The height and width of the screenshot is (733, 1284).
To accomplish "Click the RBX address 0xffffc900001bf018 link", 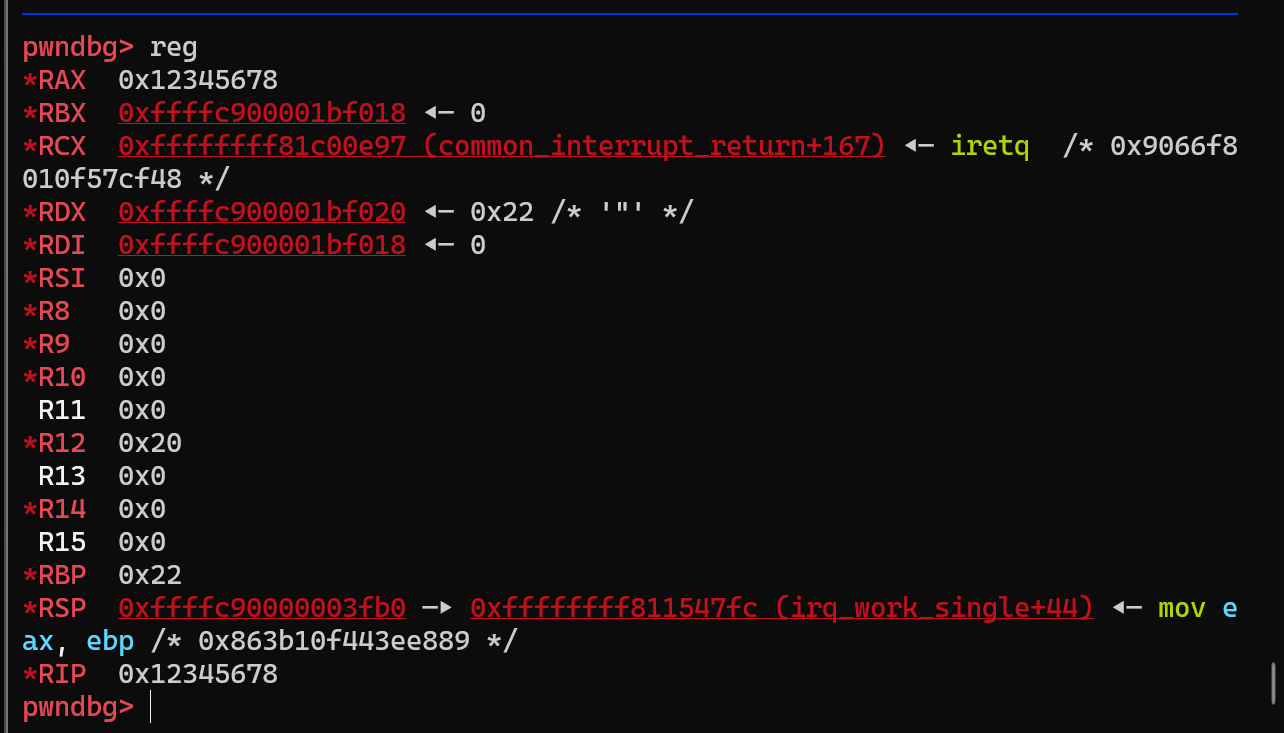I will [x=262, y=112].
